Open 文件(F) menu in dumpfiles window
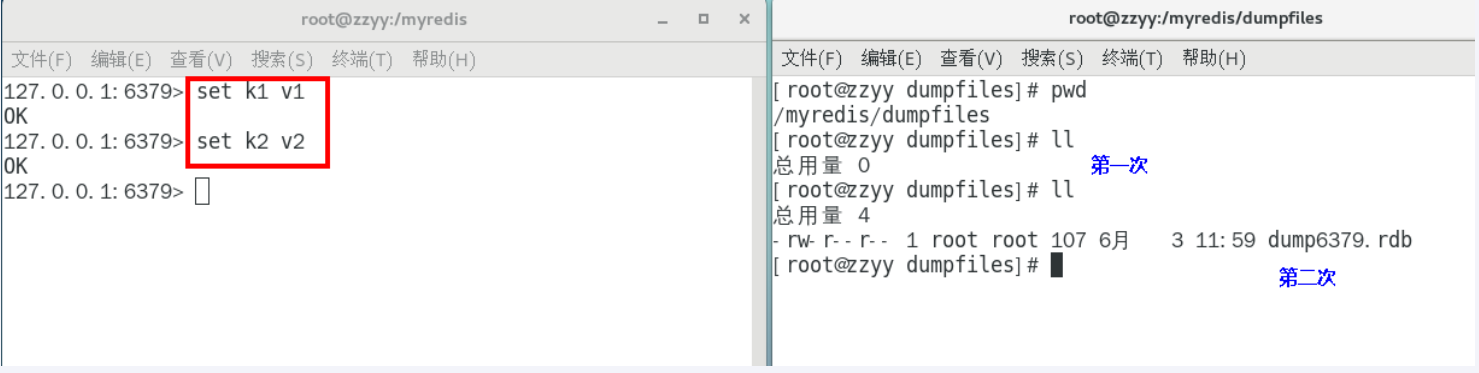Image resolution: width=1479 pixels, height=373 pixels. point(811,58)
